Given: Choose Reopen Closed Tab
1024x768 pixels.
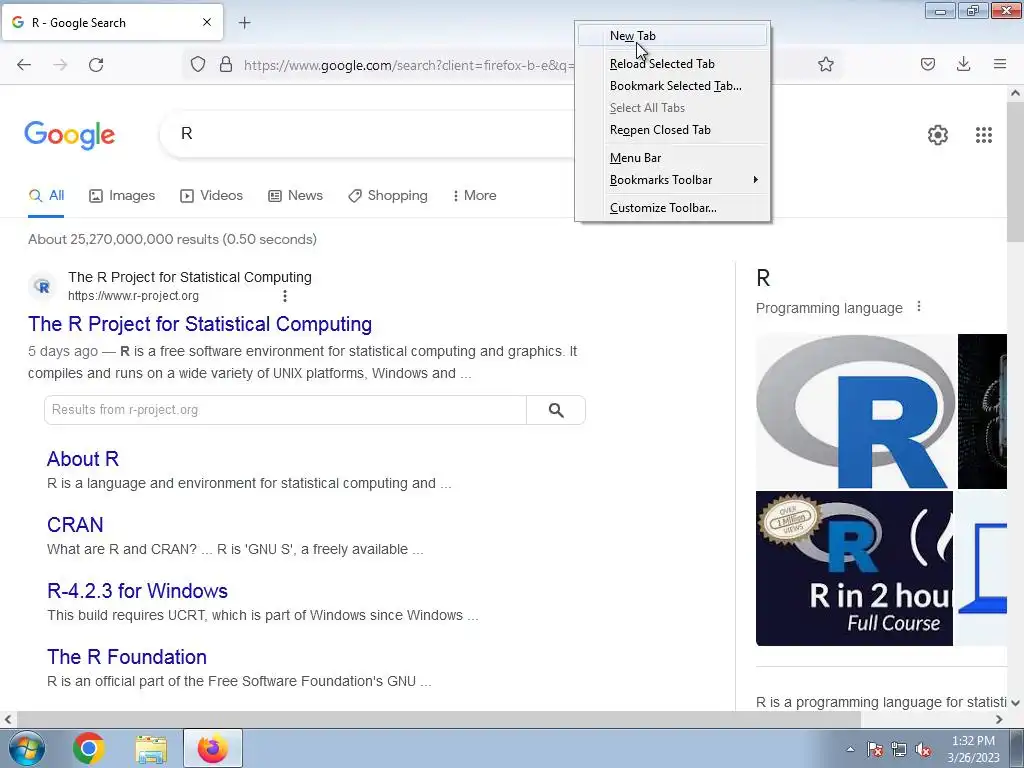Looking at the screenshot, I should [673, 130].
